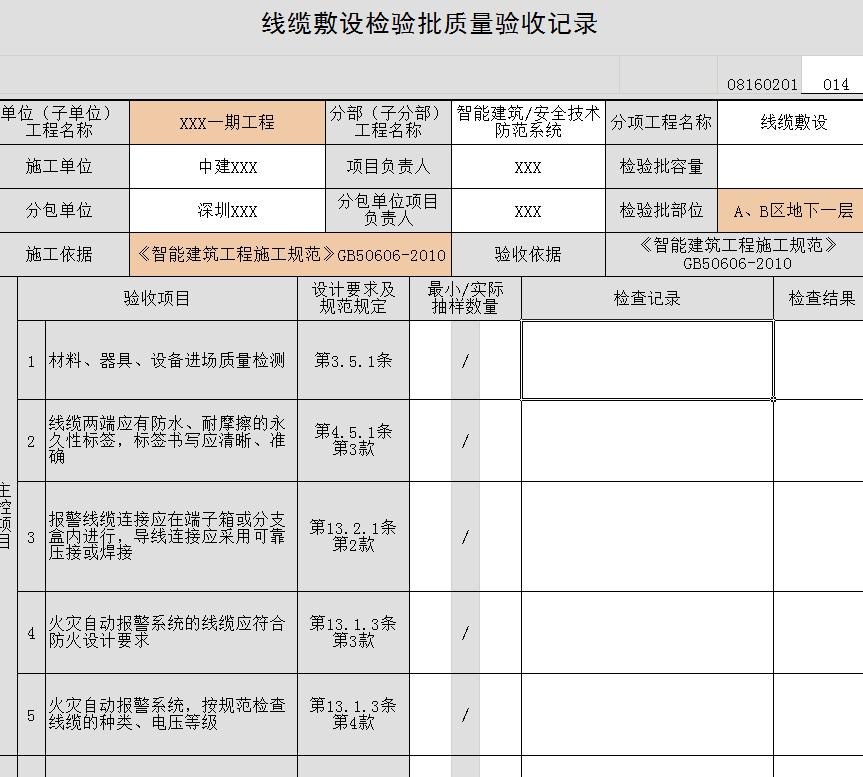Viewport: 863px width, 777px height.
Task: Select the 第3.5.1条 clause cell
Action: 353,360
